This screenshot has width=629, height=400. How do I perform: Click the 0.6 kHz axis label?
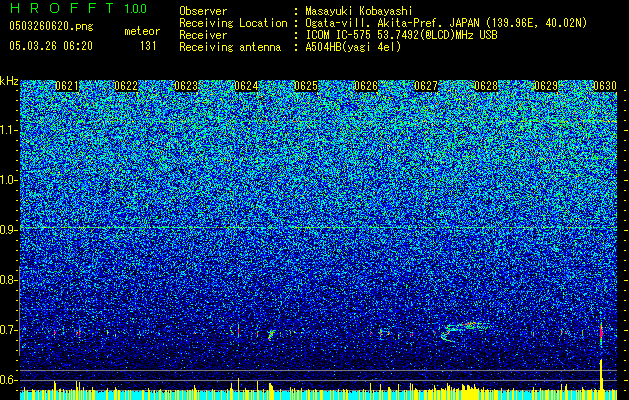(x=8, y=380)
